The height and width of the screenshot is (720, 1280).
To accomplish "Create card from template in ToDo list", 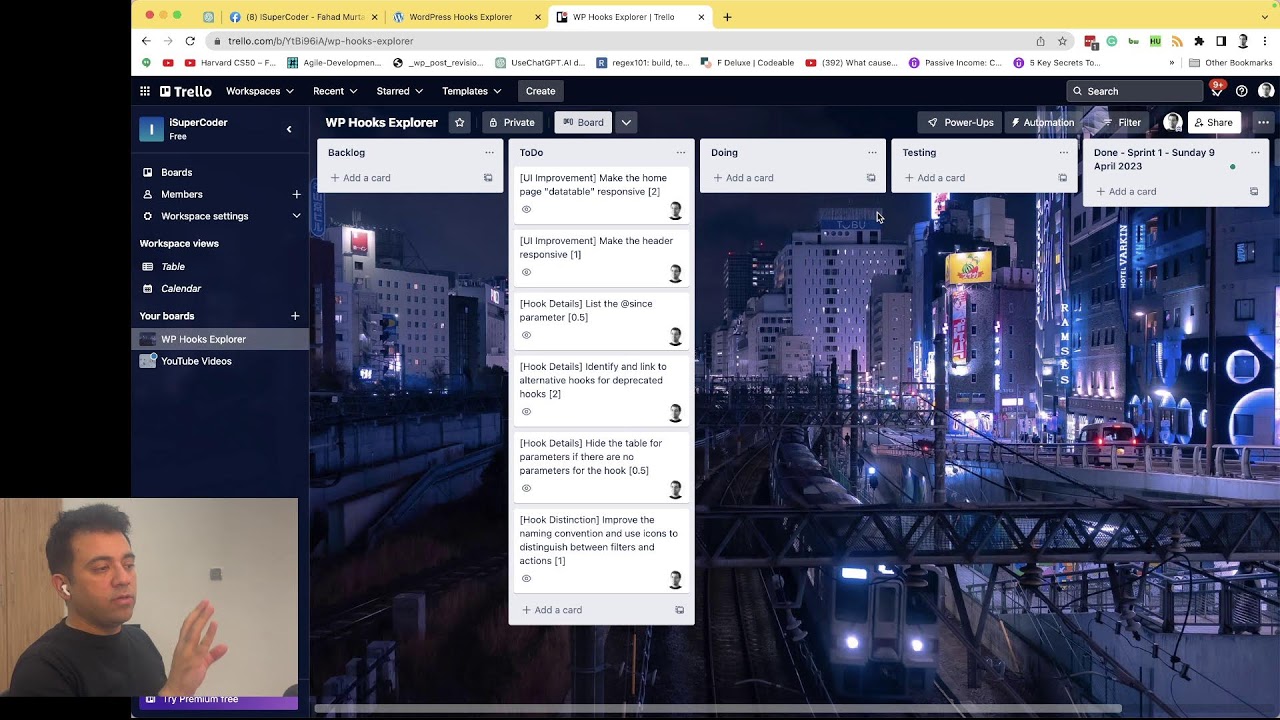I will [679, 610].
